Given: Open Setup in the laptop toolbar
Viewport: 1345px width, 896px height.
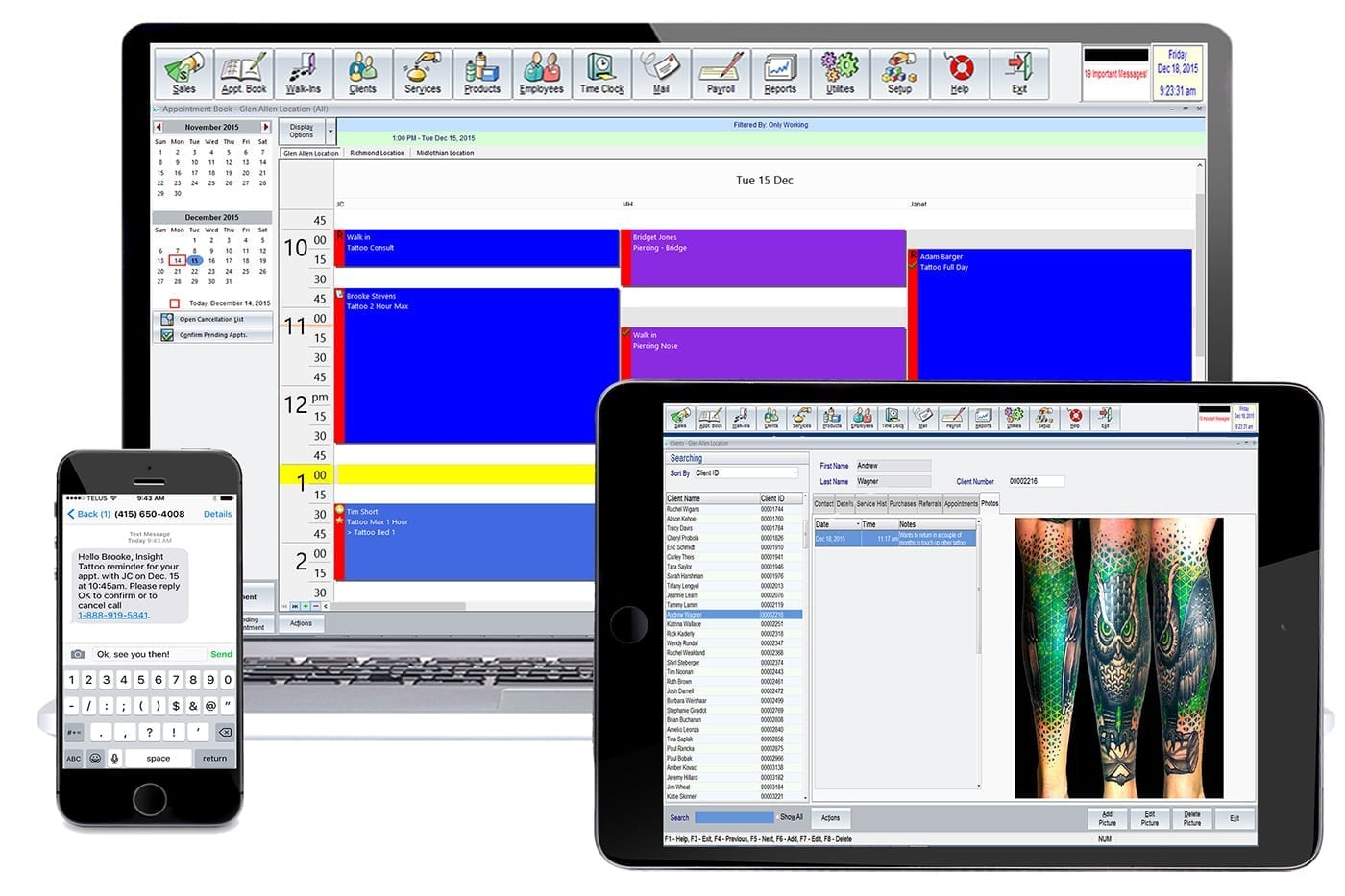Looking at the screenshot, I should pyautogui.click(x=899, y=74).
